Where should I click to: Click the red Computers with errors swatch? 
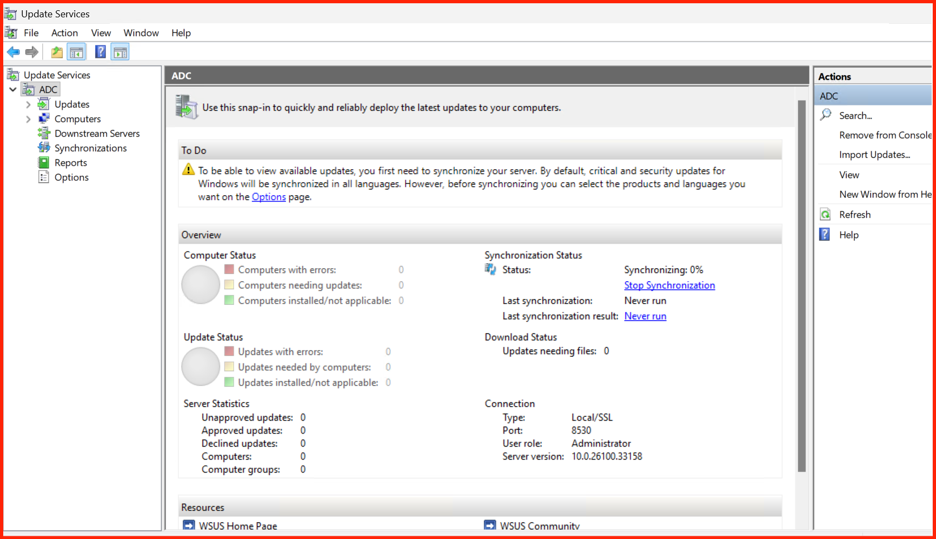click(x=229, y=269)
